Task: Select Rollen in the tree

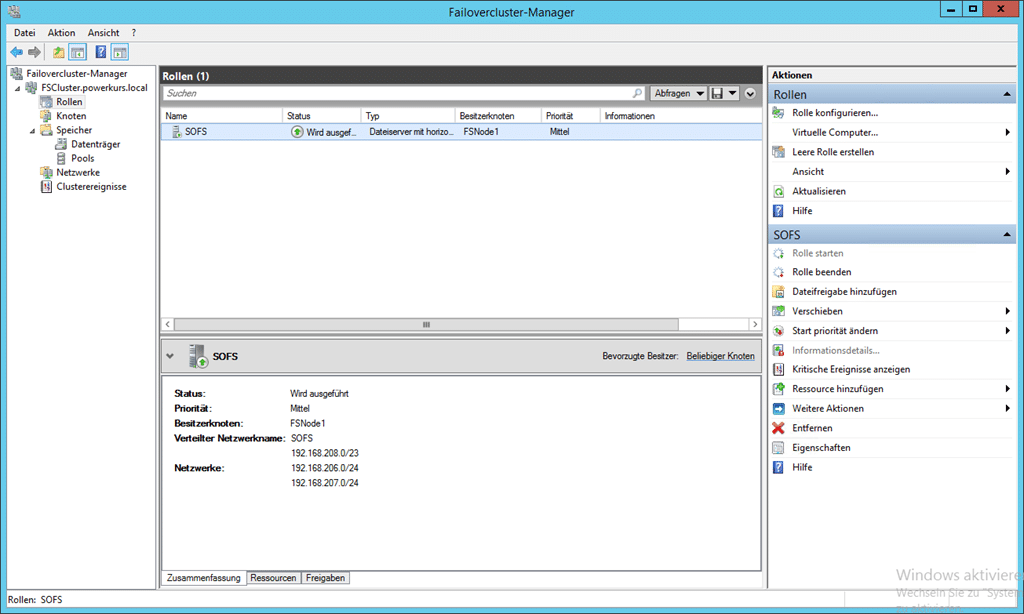Action: pyautogui.click(x=69, y=102)
